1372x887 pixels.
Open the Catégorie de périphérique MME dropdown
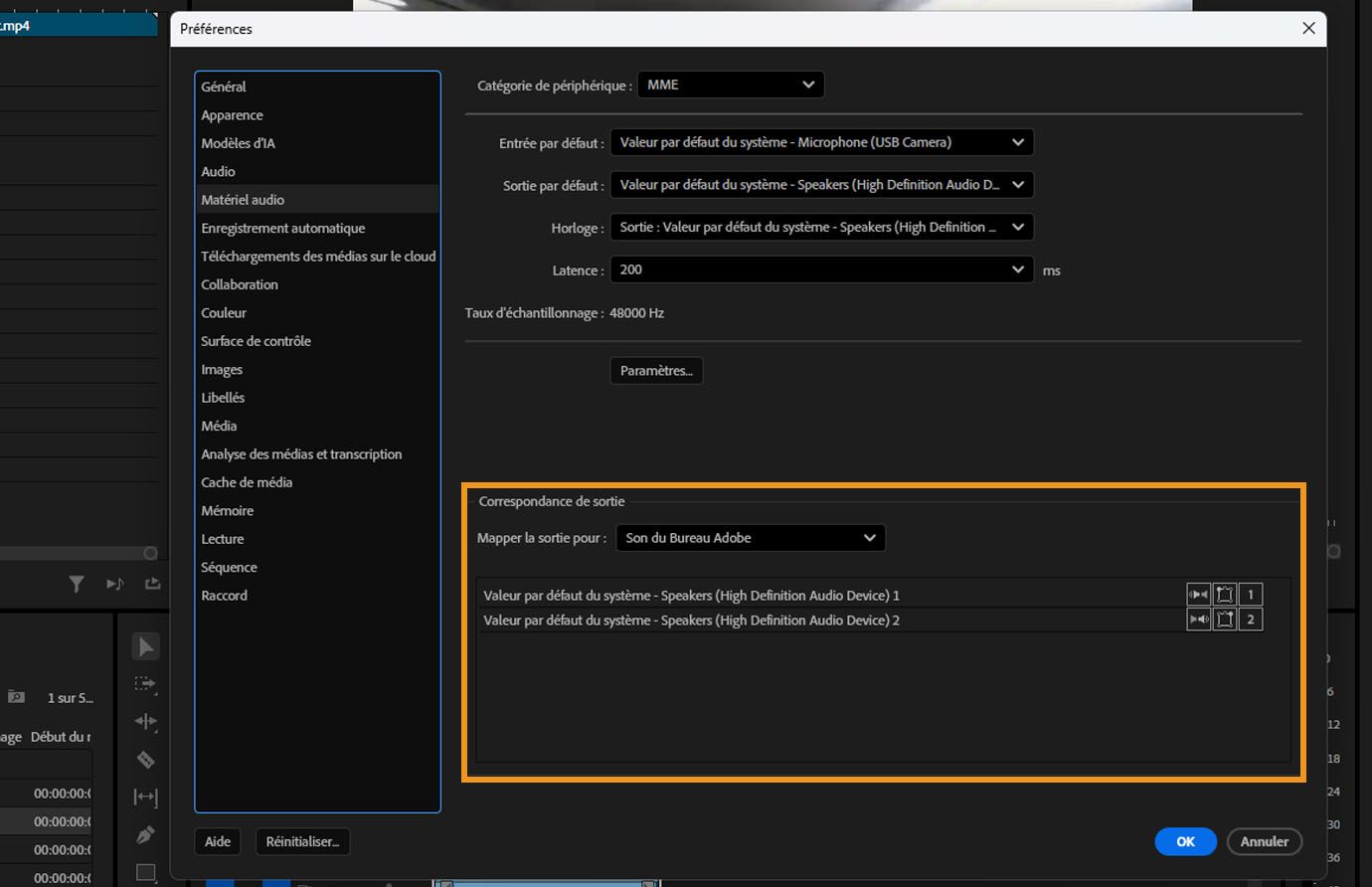pos(731,85)
